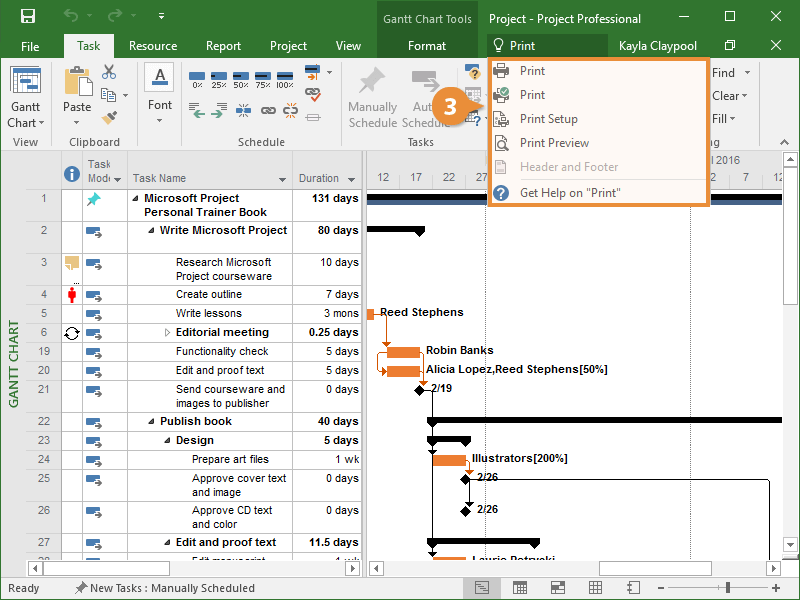The height and width of the screenshot is (600, 800).
Task: Open the Task Mode column filter dropdown
Action: (117, 179)
